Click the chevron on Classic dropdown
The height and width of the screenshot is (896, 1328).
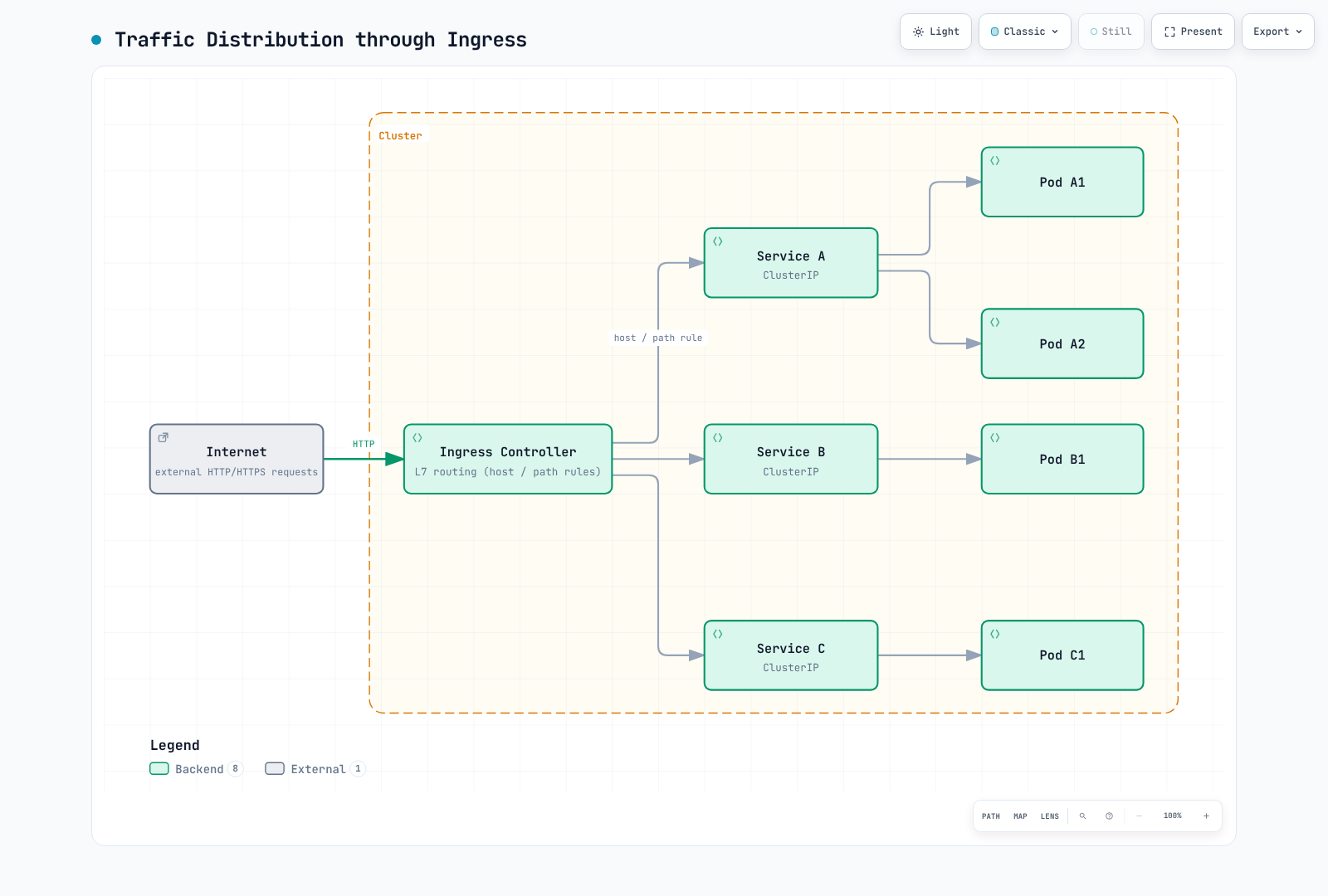coord(1055,32)
